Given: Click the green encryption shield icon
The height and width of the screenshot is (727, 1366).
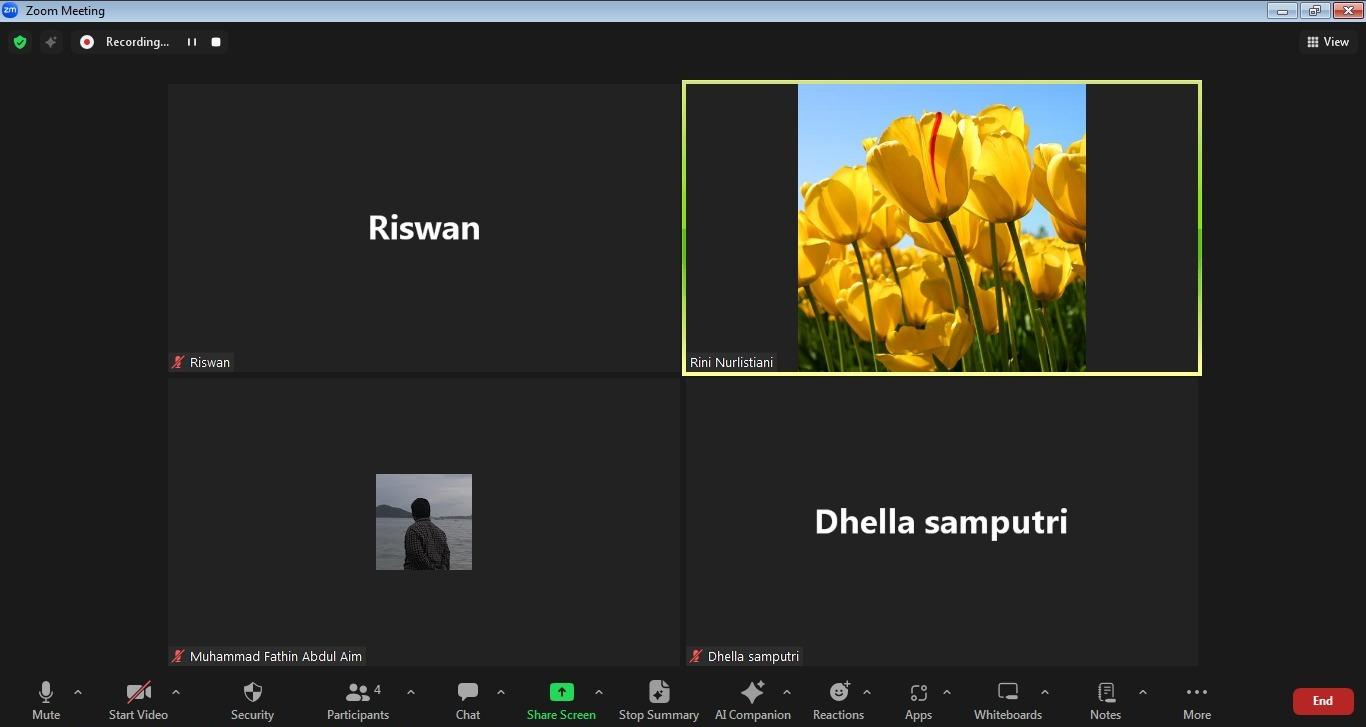Looking at the screenshot, I should [x=20, y=42].
